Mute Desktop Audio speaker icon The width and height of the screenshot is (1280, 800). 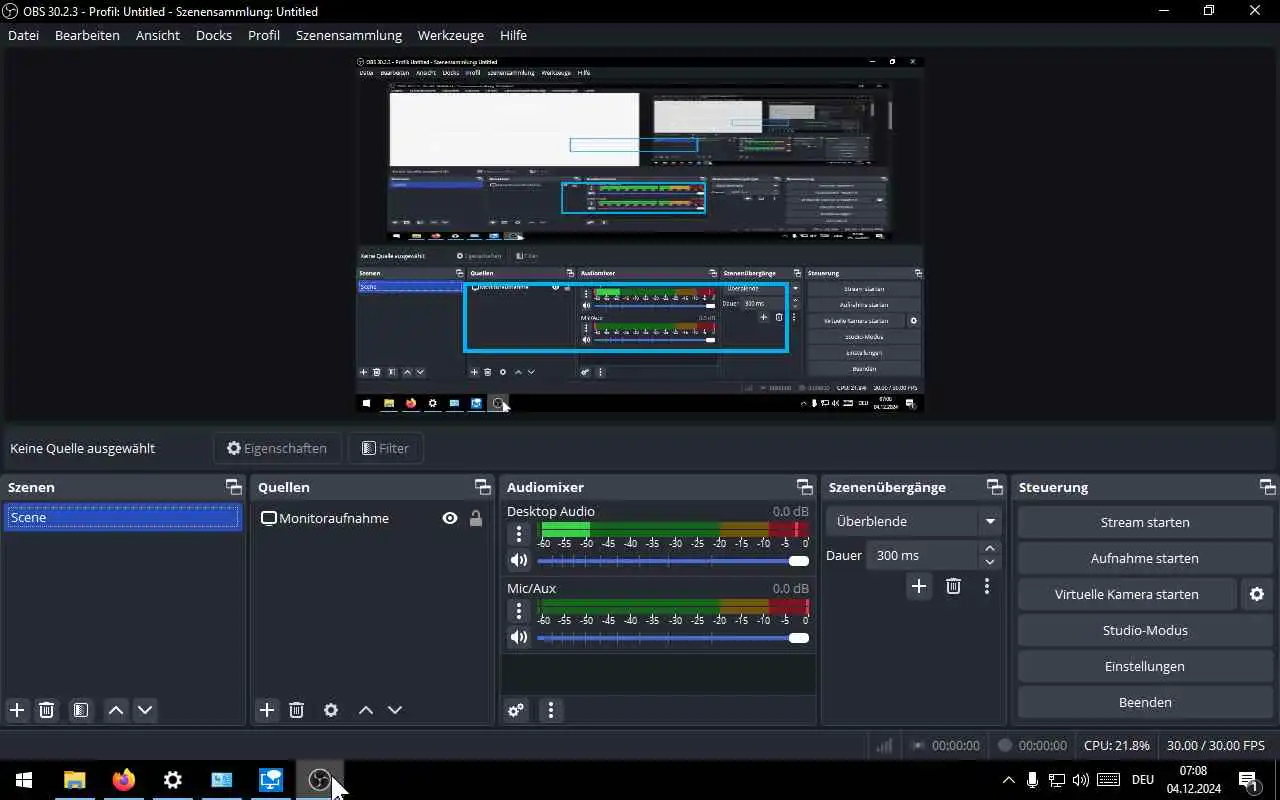(x=519, y=560)
